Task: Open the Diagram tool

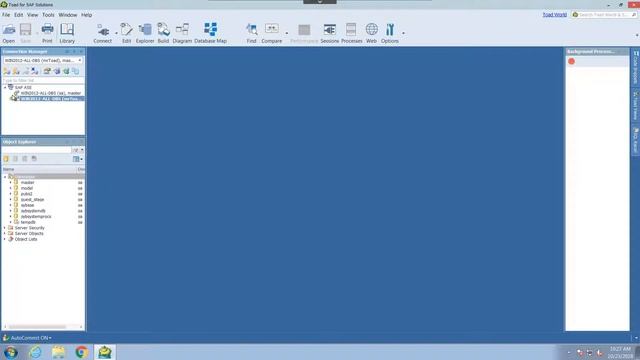Action: coord(182,33)
